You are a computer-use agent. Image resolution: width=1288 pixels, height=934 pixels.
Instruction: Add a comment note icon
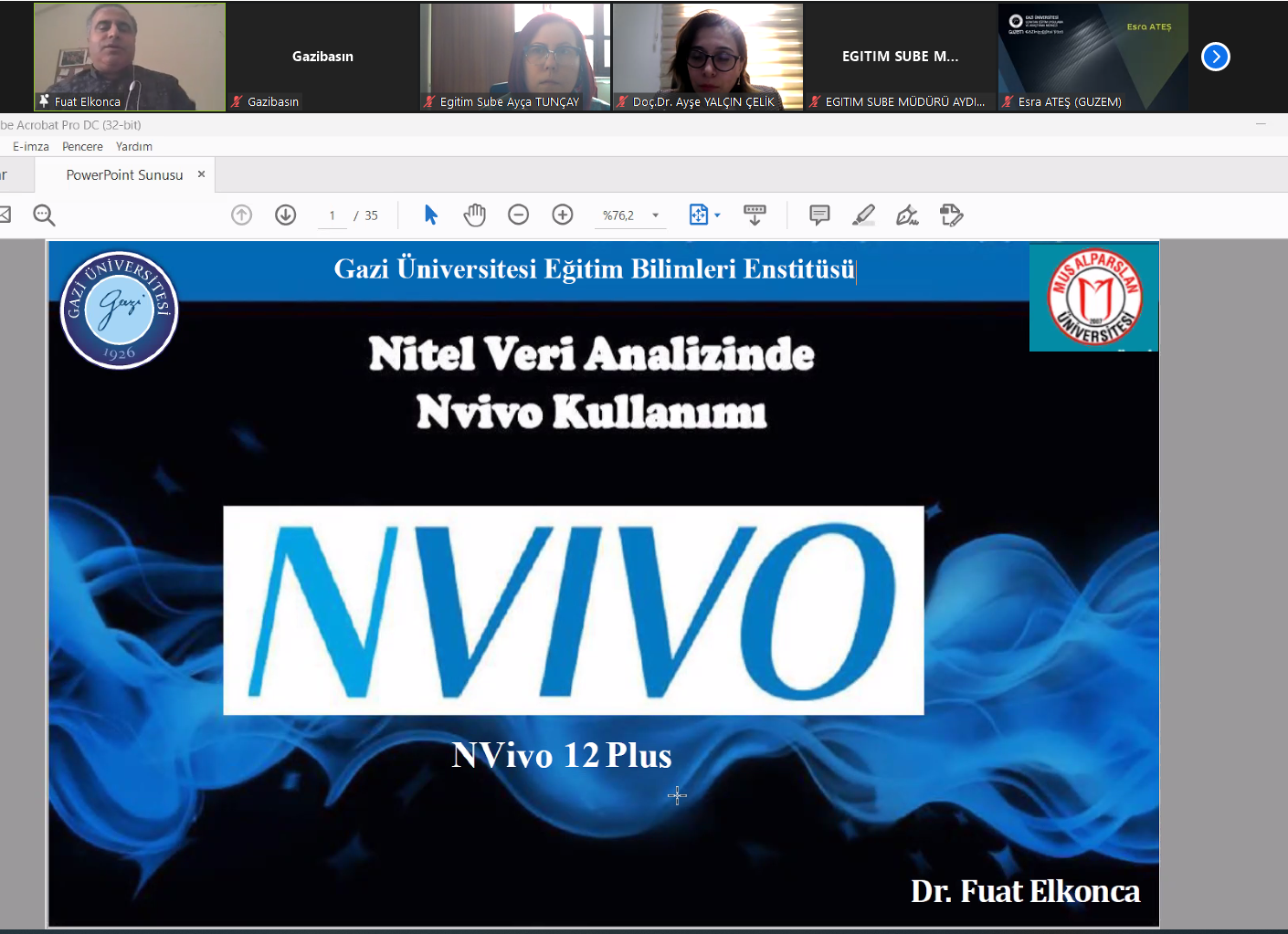point(819,215)
